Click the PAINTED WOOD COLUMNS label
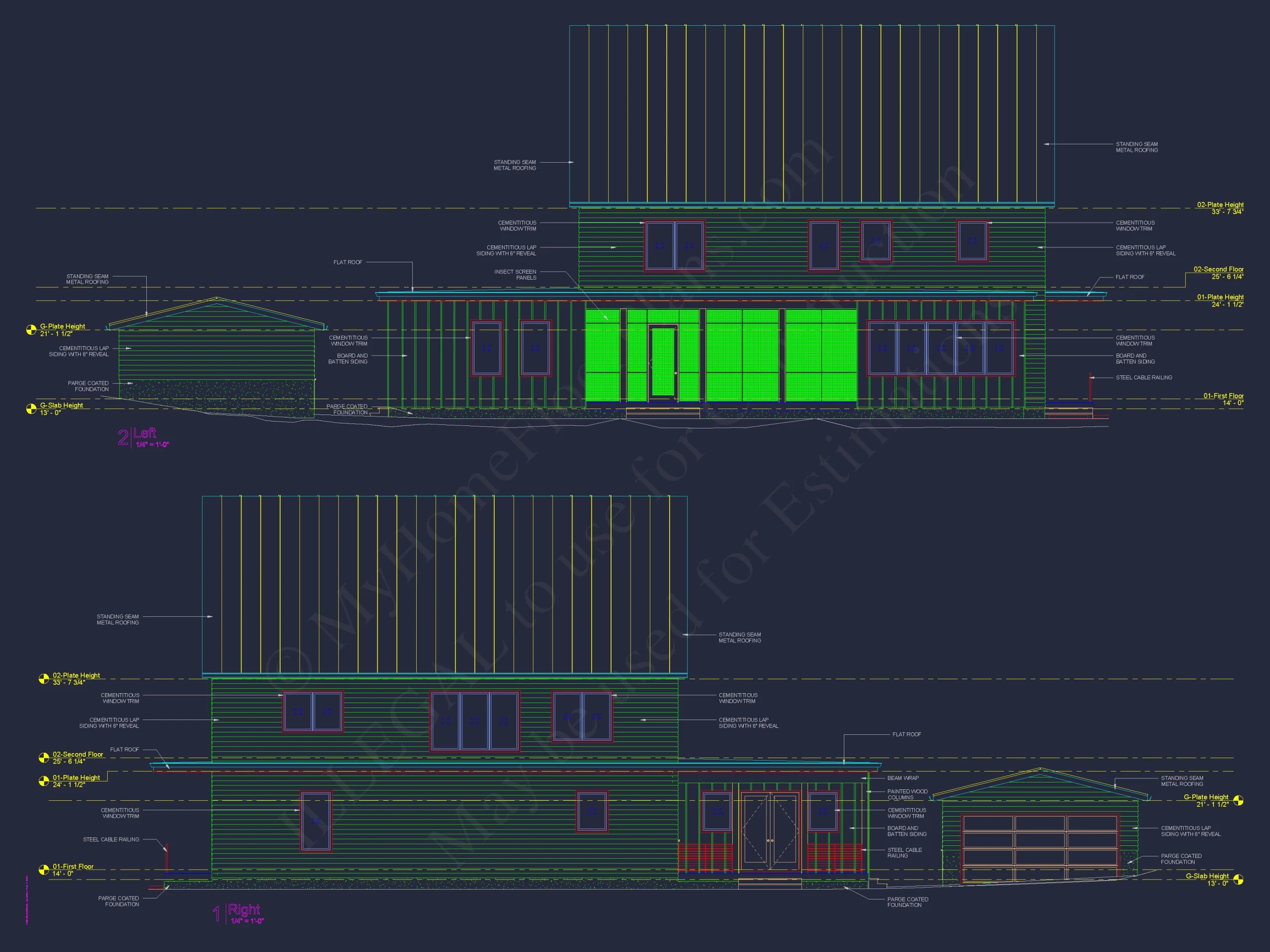 (907, 794)
